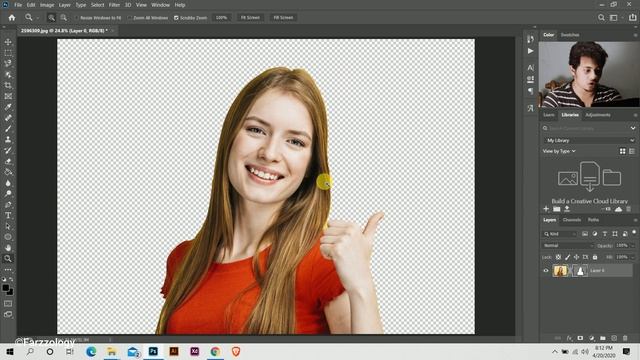Toggle lock image pixels brush icon

pyautogui.click(x=567, y=257)
